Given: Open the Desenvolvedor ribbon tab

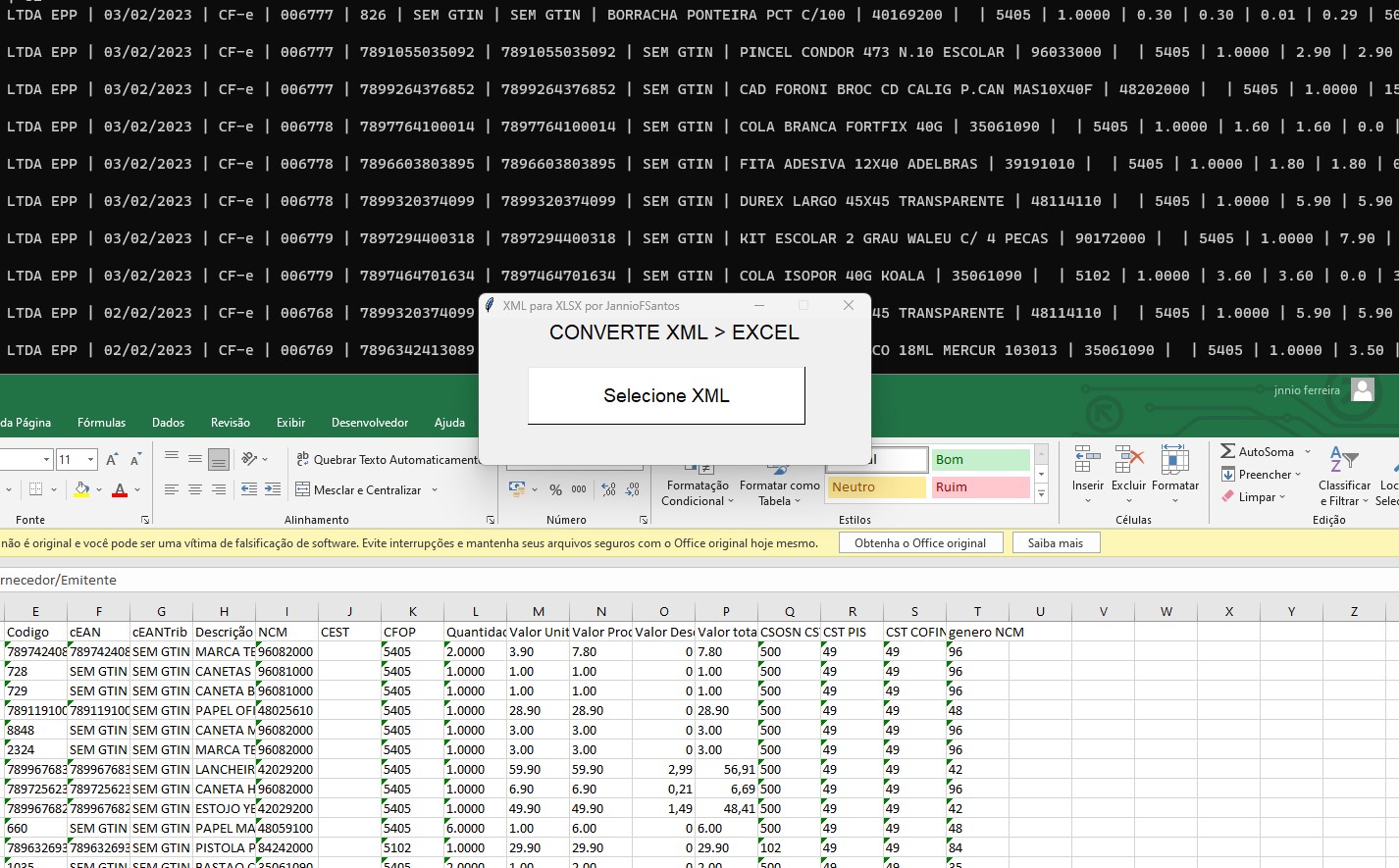Looking at the screenshot, I should (370, 423).
